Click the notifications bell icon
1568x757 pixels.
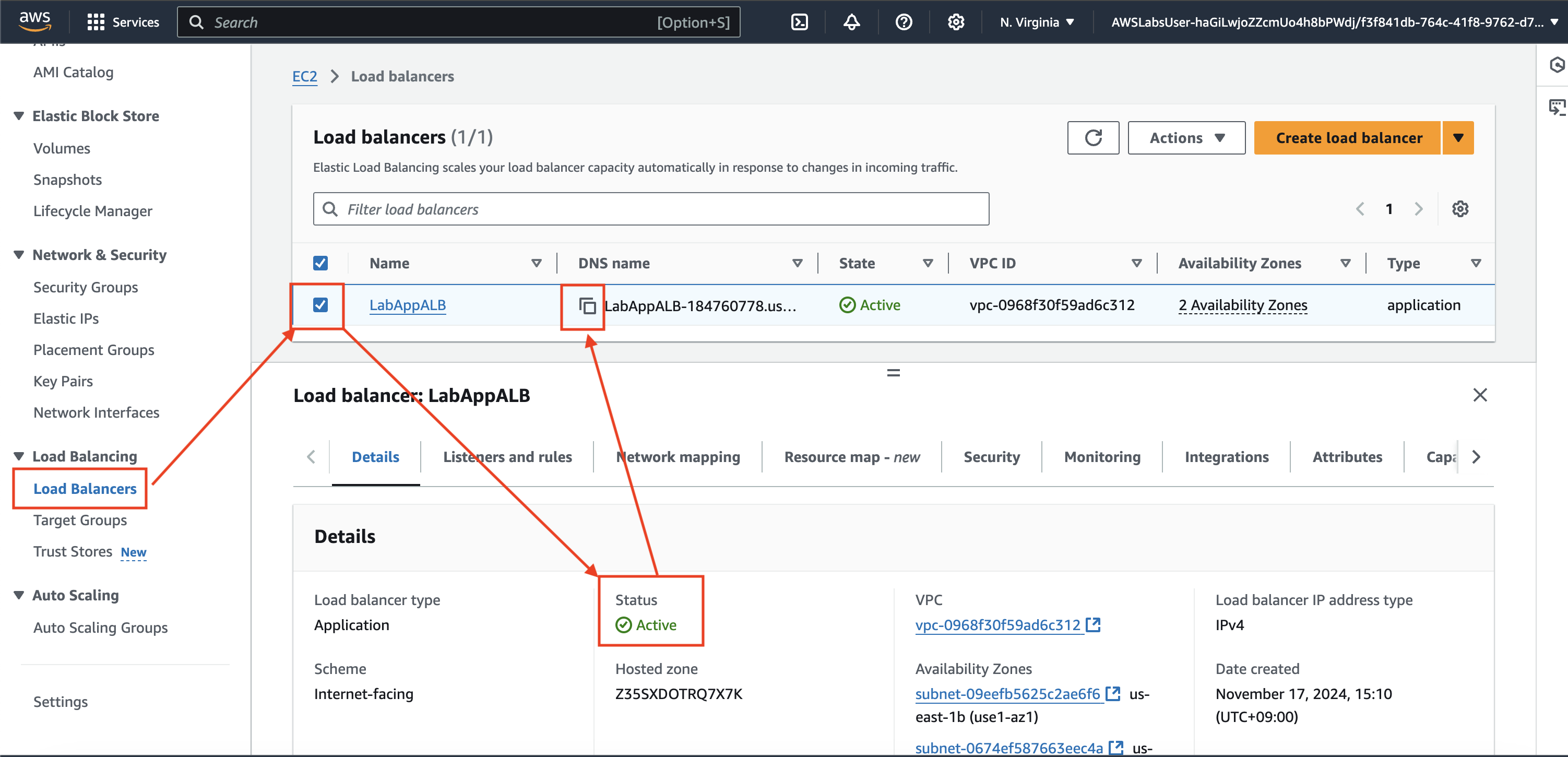[x=851, y=22]
